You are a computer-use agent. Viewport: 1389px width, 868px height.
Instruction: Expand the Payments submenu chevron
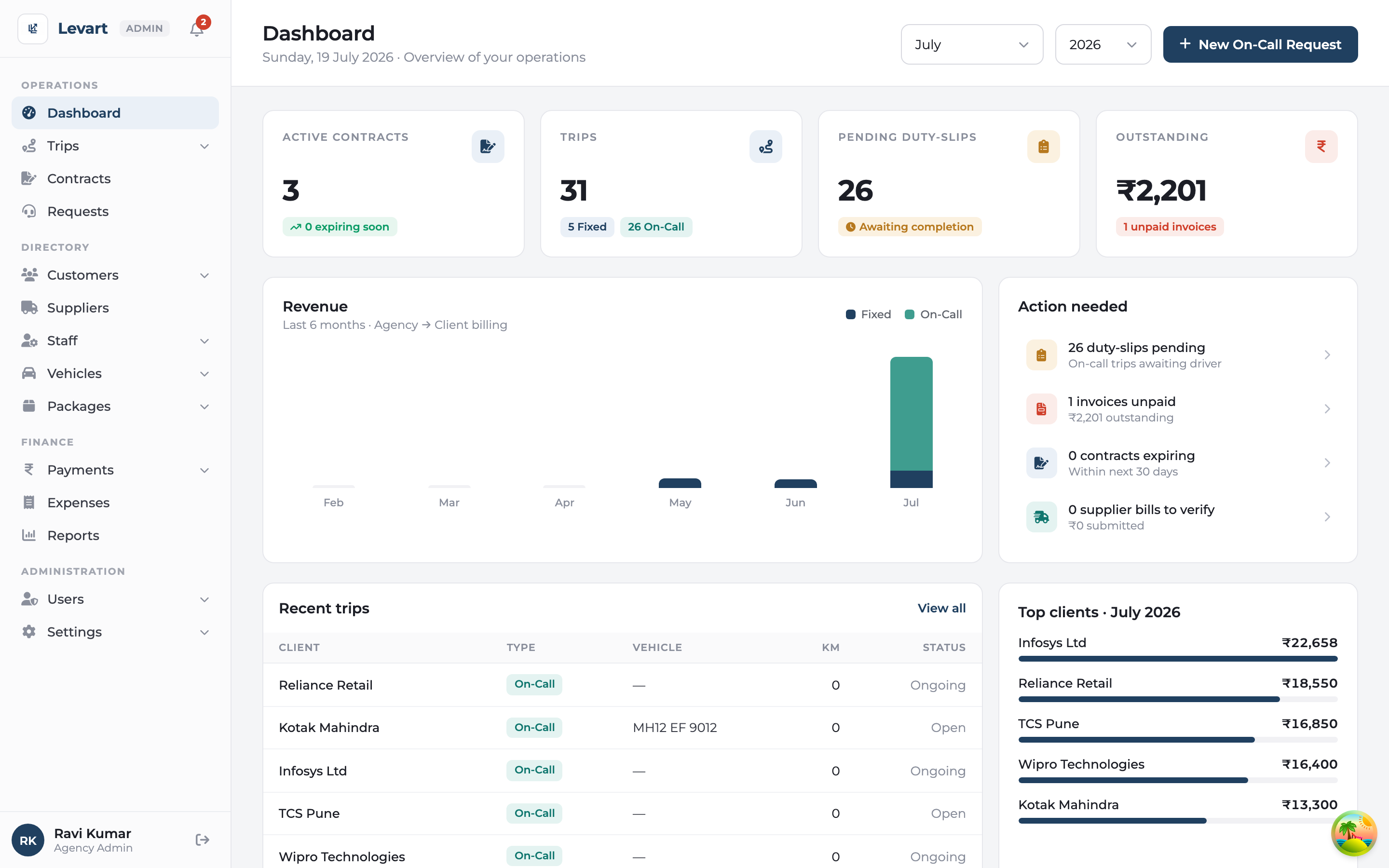[204, 470]
